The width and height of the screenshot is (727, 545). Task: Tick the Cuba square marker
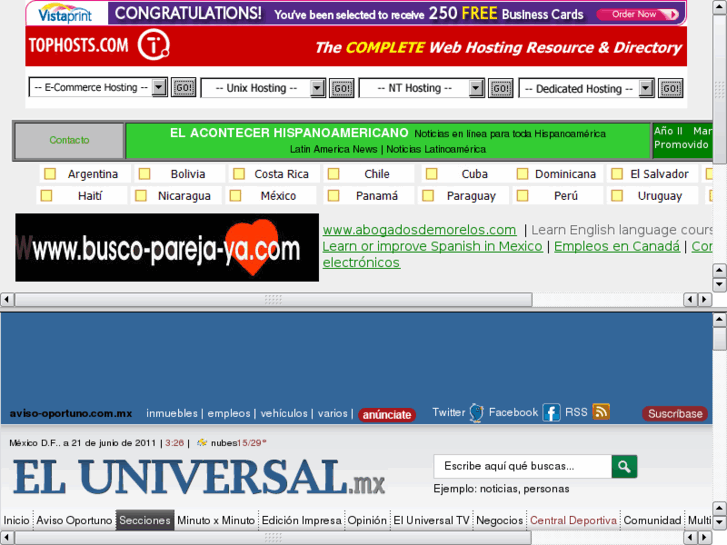431,174
